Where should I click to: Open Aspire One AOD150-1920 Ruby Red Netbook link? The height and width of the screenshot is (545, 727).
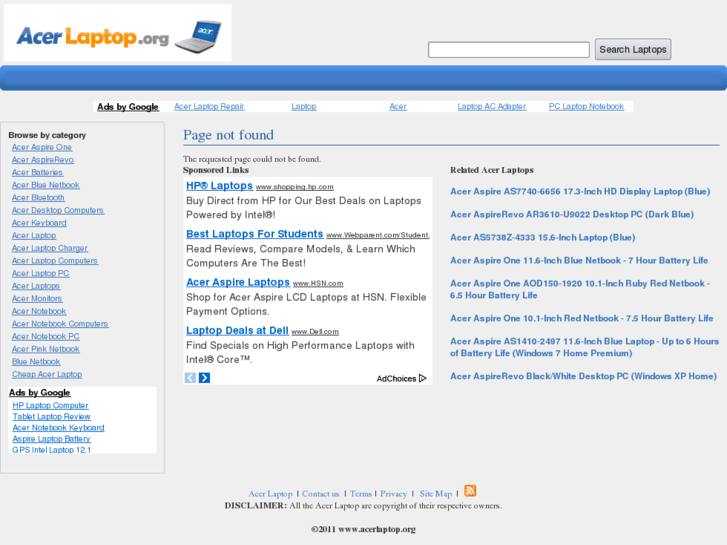click(580, 289)
